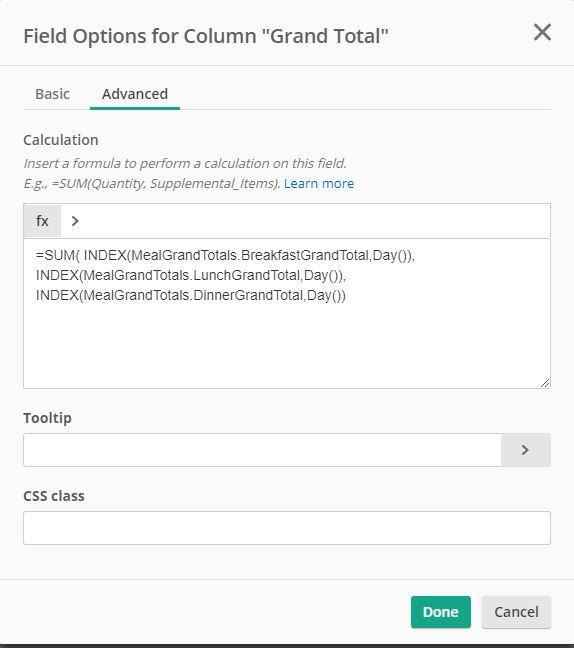Focus the CSS class input field
This screenshot has height=648, width=574.
287,528
